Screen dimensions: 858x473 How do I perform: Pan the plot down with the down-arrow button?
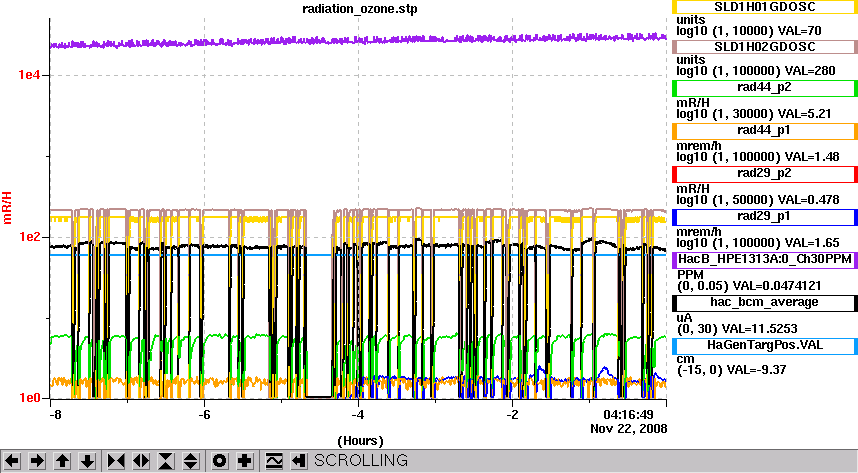[x=88, y=461]
